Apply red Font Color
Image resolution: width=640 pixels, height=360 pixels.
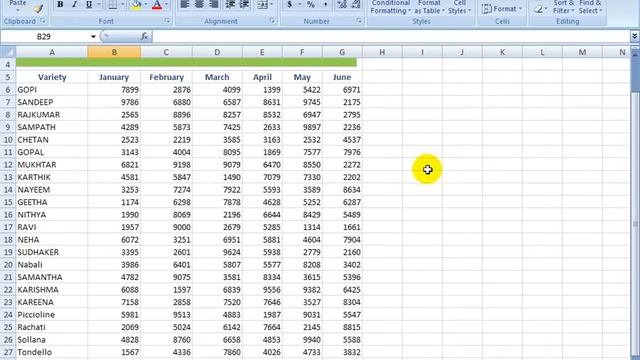(157, 4)
